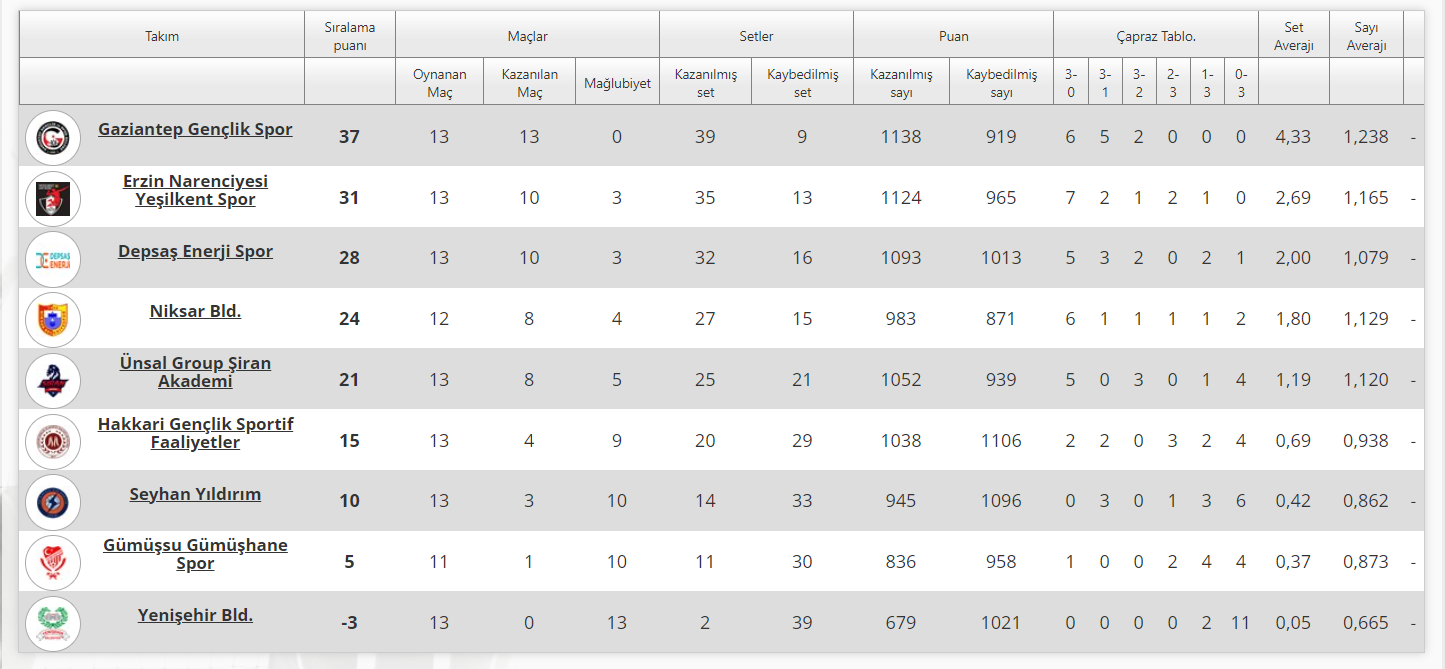Open the Niksar Bld. team link
Viewport: 1445px width, 669px height.
[195, 311]
